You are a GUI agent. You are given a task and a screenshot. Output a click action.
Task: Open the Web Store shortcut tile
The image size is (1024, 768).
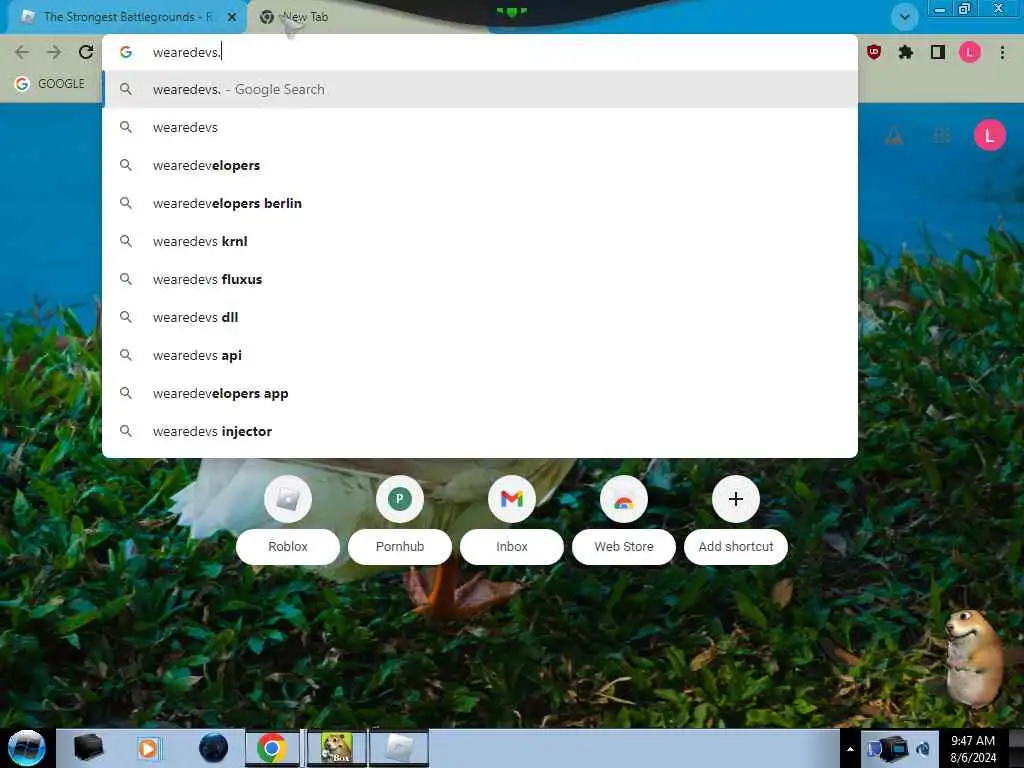624,519
